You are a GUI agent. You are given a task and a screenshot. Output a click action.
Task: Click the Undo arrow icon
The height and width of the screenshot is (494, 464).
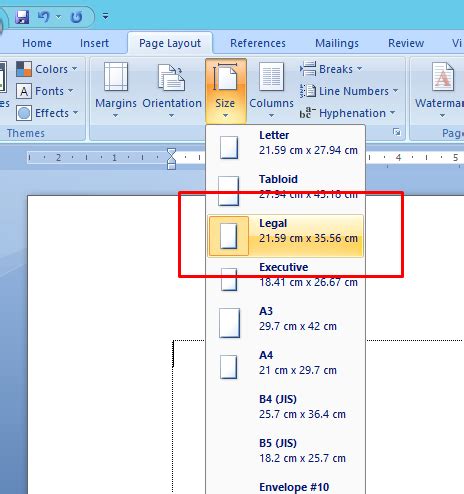click(44, 16)
